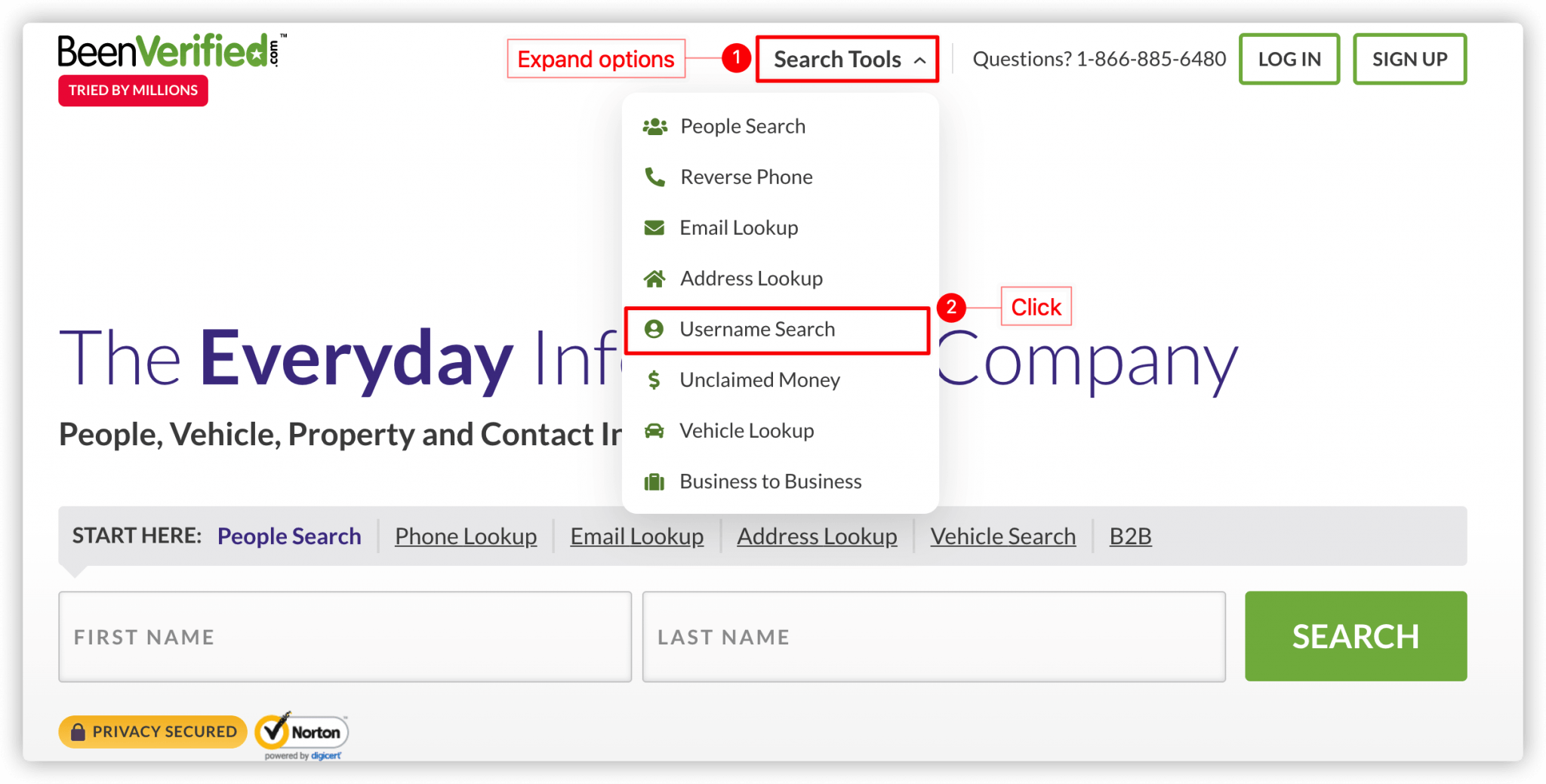Click the Address Lookup house icon

[654, 278]
